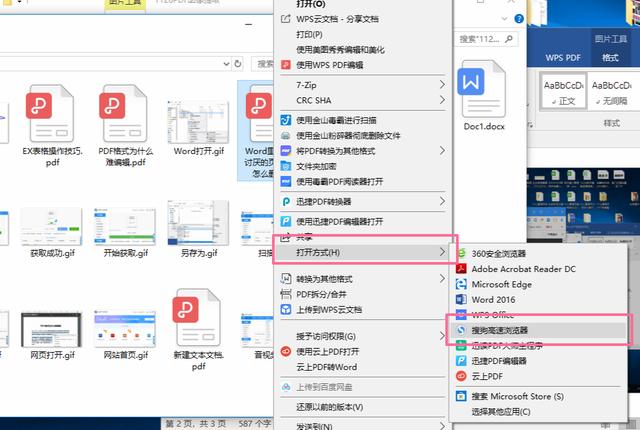Expand the 授予访问权限(G) submenu arrow

point(442,336)
